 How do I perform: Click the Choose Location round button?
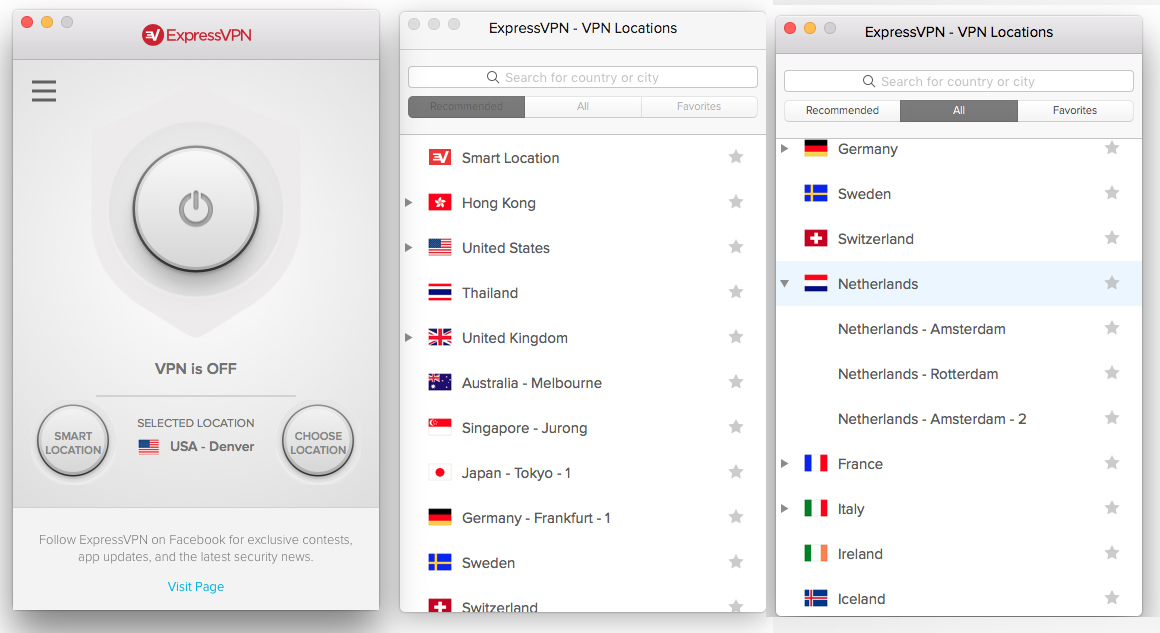click(x=318, y=442)
